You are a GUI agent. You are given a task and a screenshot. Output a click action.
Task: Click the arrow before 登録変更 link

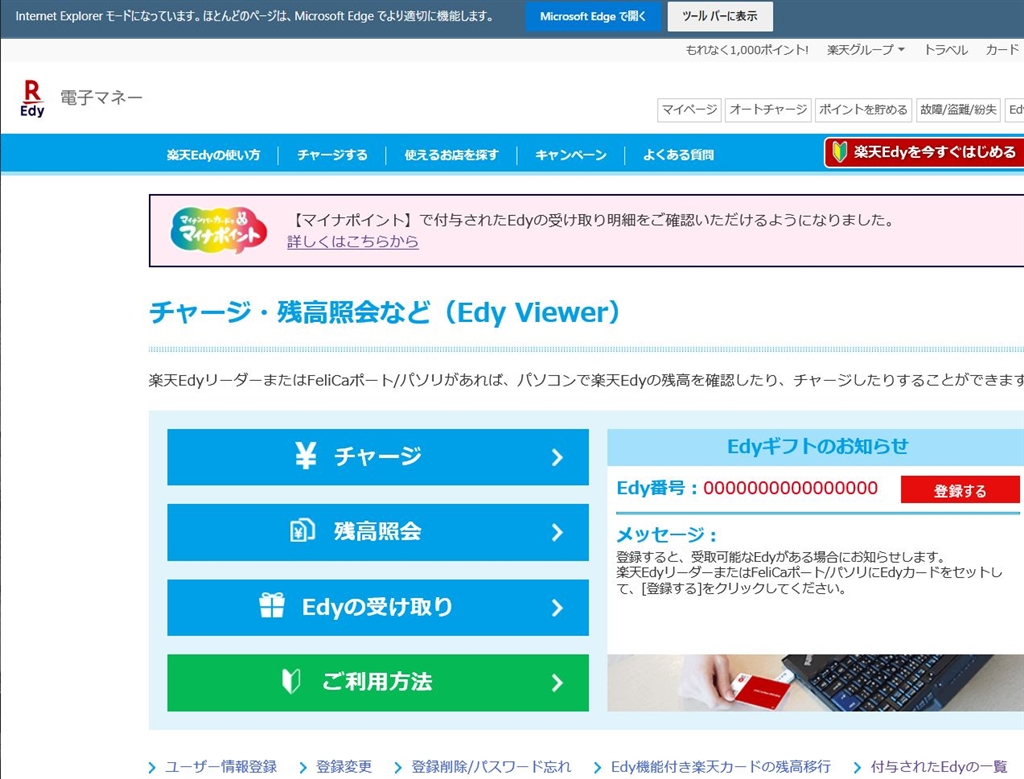[303, 767]
